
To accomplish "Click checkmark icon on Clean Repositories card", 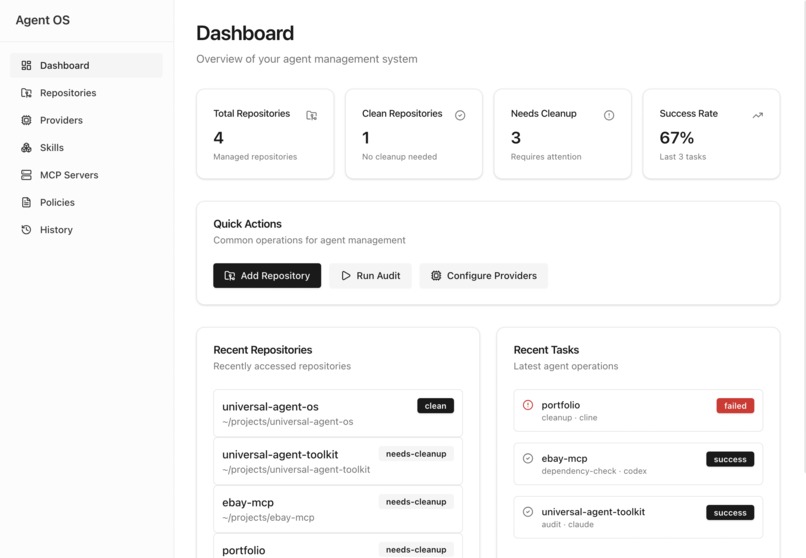I will [460, 115].
